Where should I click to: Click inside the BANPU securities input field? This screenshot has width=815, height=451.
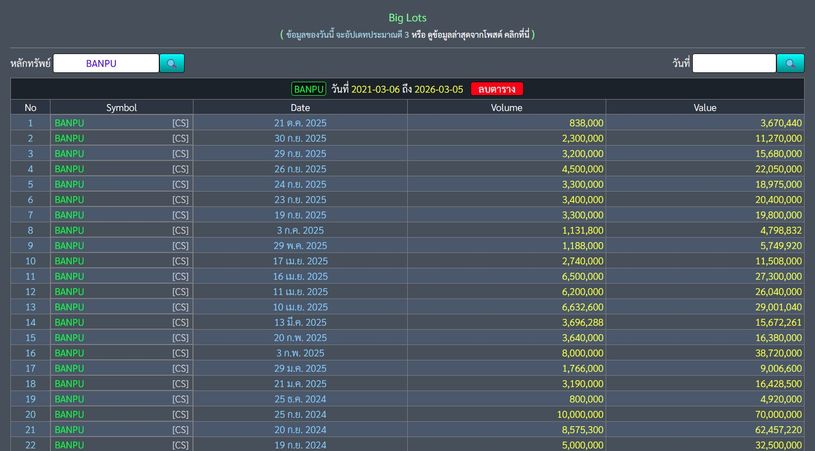pyautogui.click(x=105, y=63)
